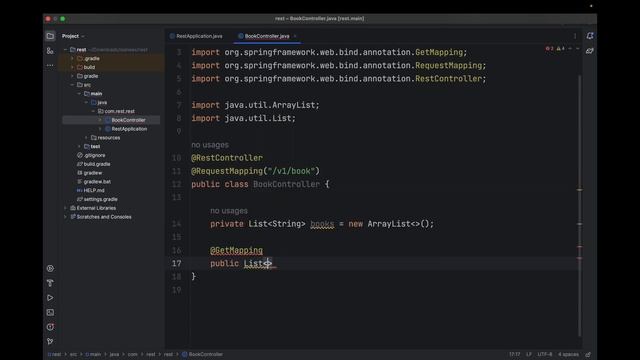The width and height of the screenshot is (640, 360).
Task: Click the HELP.md markdown file icon
Action: point(80,191)
